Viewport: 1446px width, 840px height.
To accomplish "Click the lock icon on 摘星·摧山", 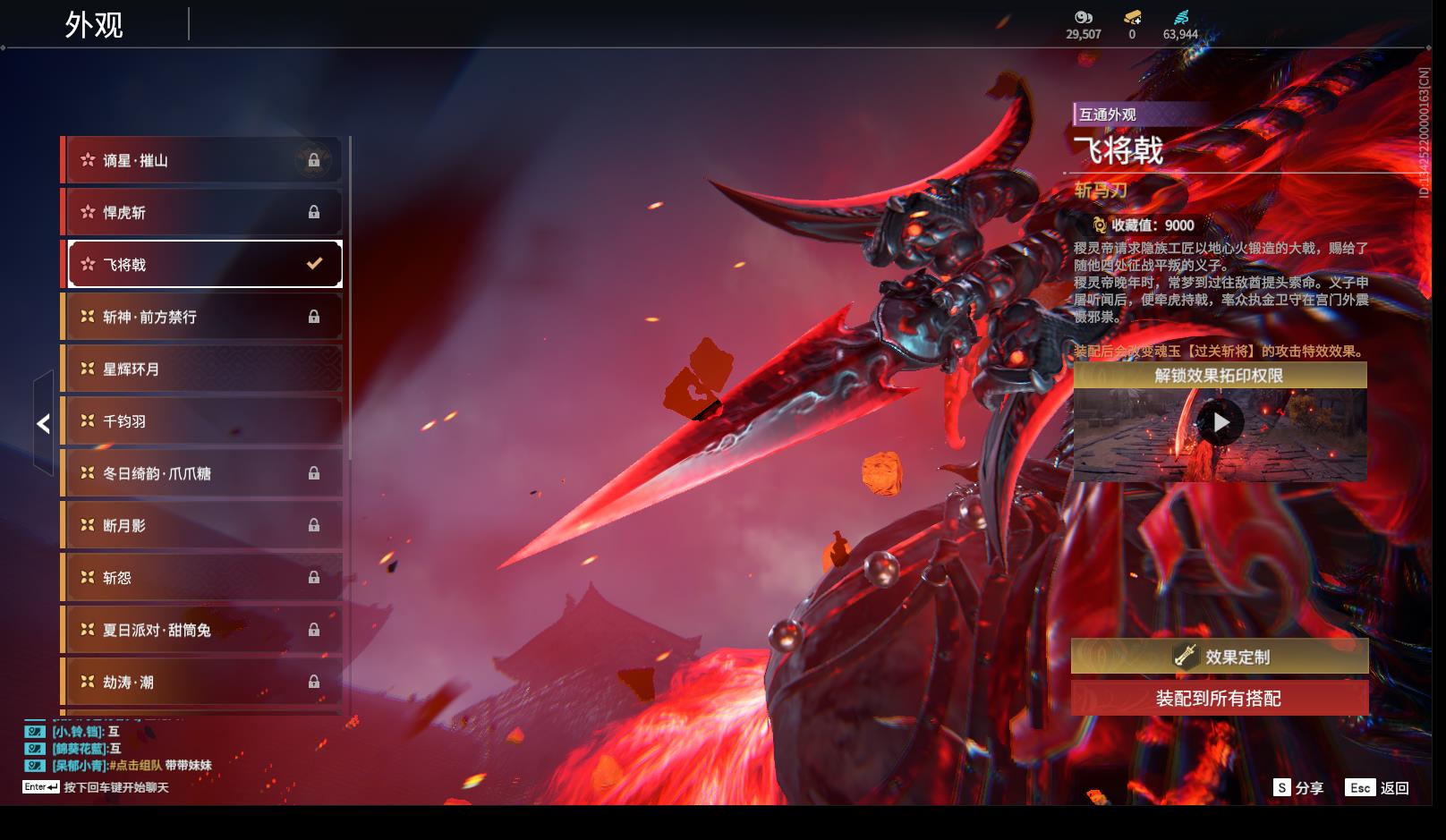I will 314,160.
